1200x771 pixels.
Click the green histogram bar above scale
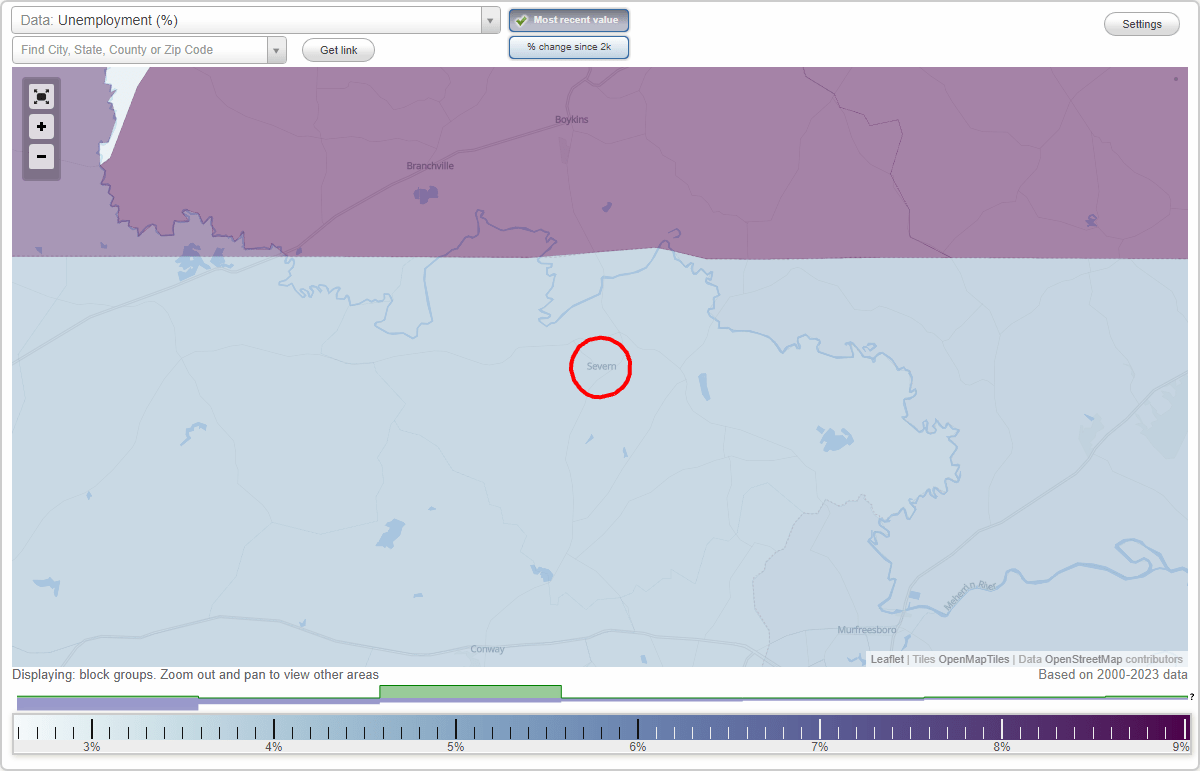click(470, 692)
